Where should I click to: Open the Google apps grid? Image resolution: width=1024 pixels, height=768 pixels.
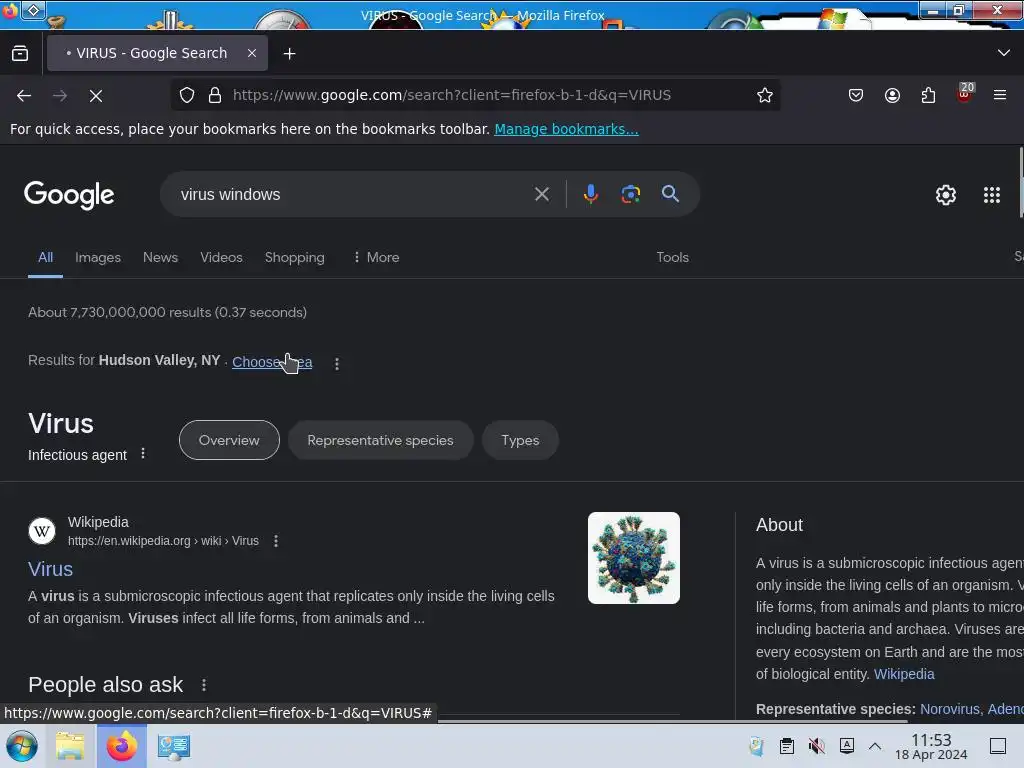coord(991,195)
